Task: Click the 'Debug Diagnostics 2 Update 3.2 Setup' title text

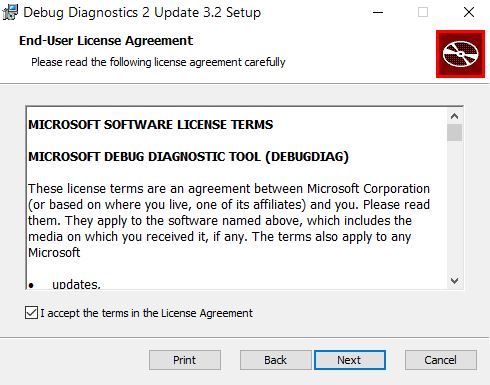Action: point(142,13)
